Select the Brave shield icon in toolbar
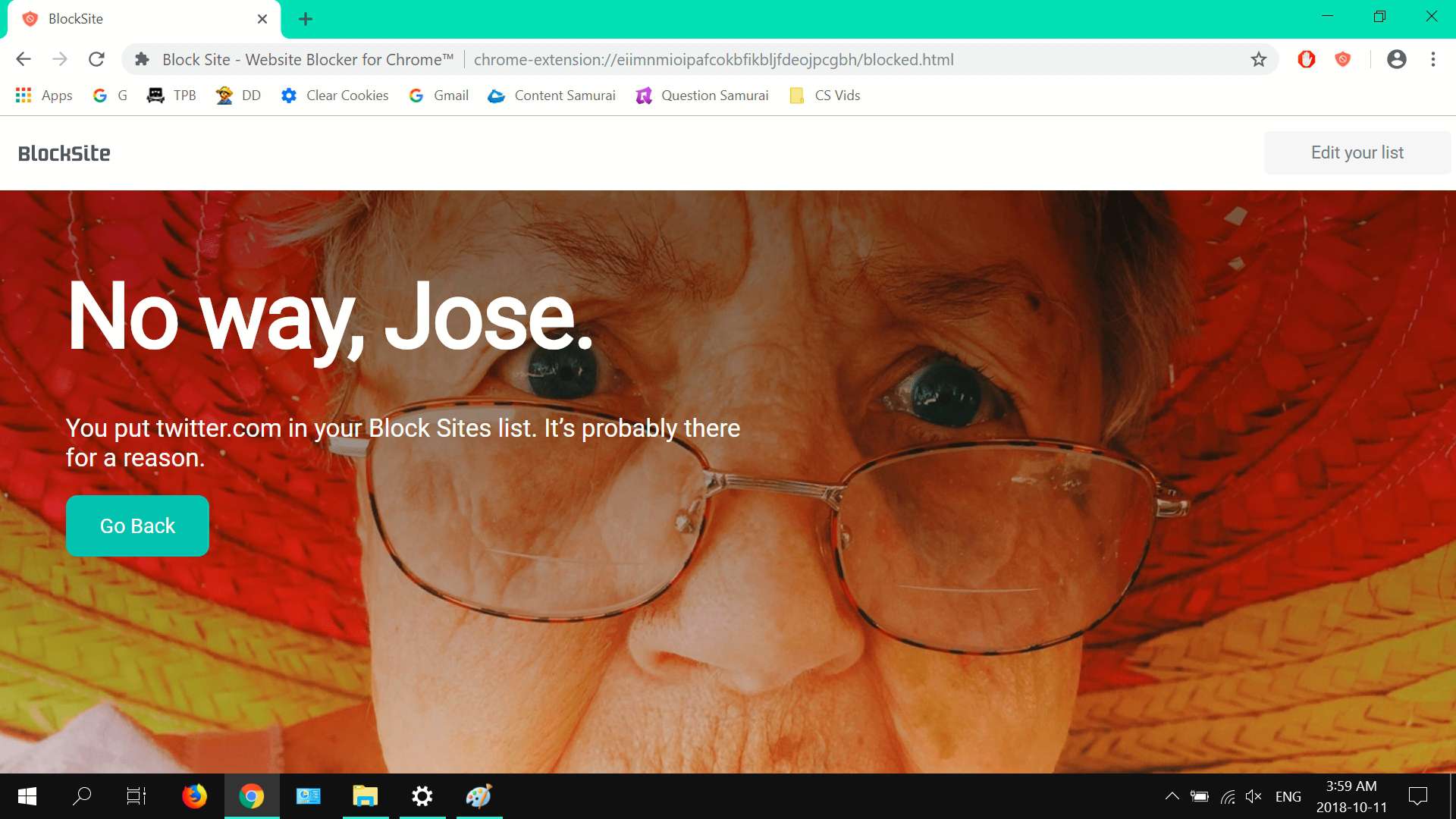 click(1343, 59)
